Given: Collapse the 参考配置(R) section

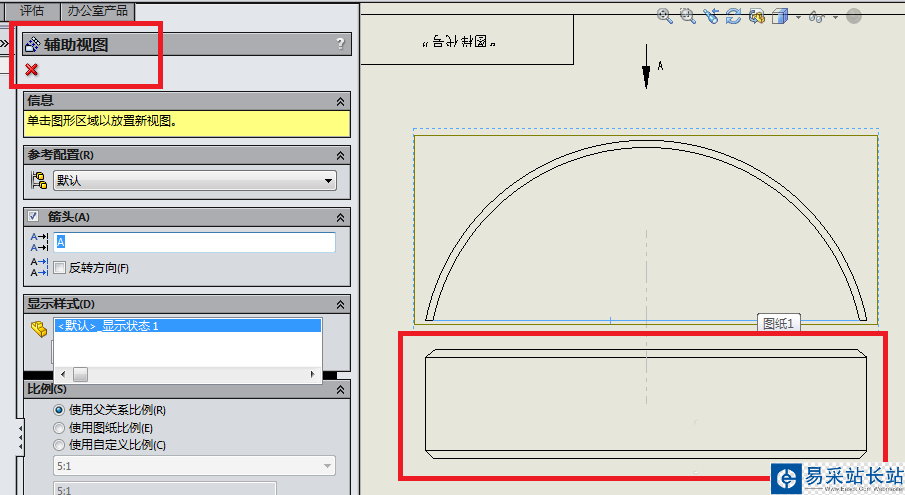Looking at the screenshot, I should (x=341, y=156).
